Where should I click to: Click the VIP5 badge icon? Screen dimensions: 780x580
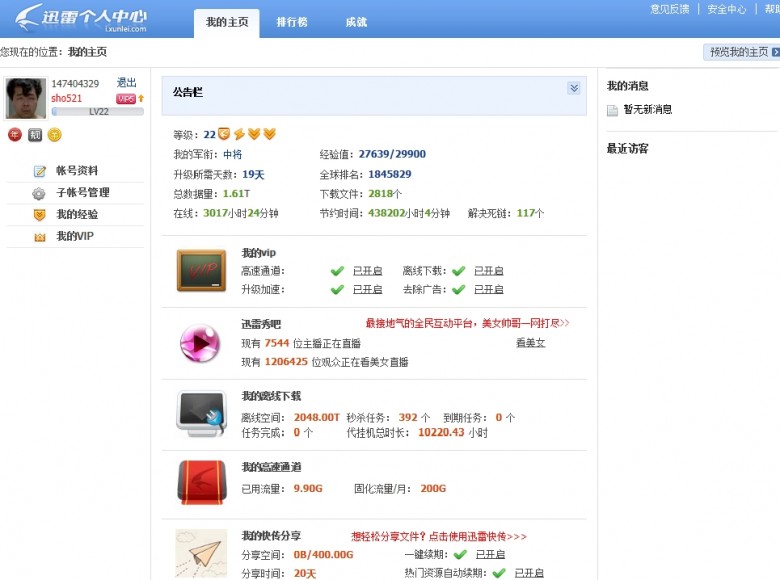[126, 98]
